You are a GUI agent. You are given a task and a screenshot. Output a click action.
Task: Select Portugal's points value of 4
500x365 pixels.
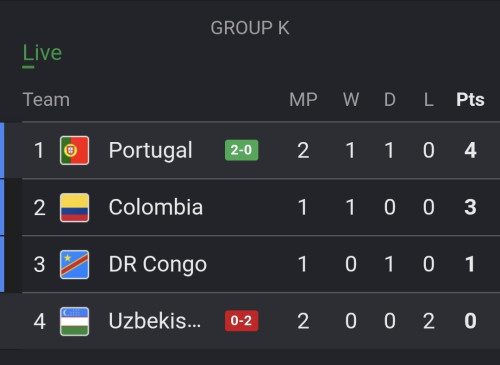pyautogui.click(x=470, y=150)
